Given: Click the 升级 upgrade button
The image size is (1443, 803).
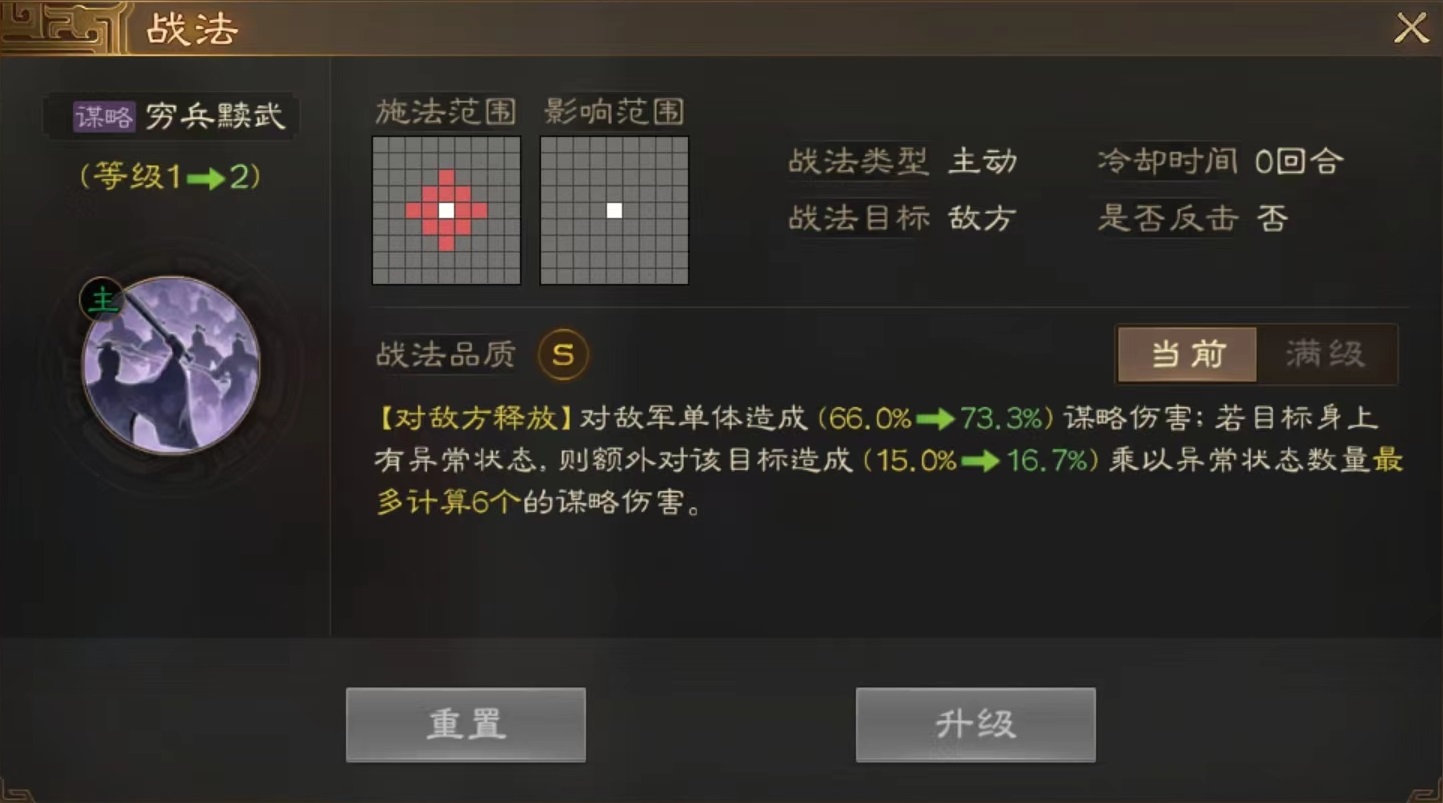Looking at the screenshot, I should [x=975, y=725].
